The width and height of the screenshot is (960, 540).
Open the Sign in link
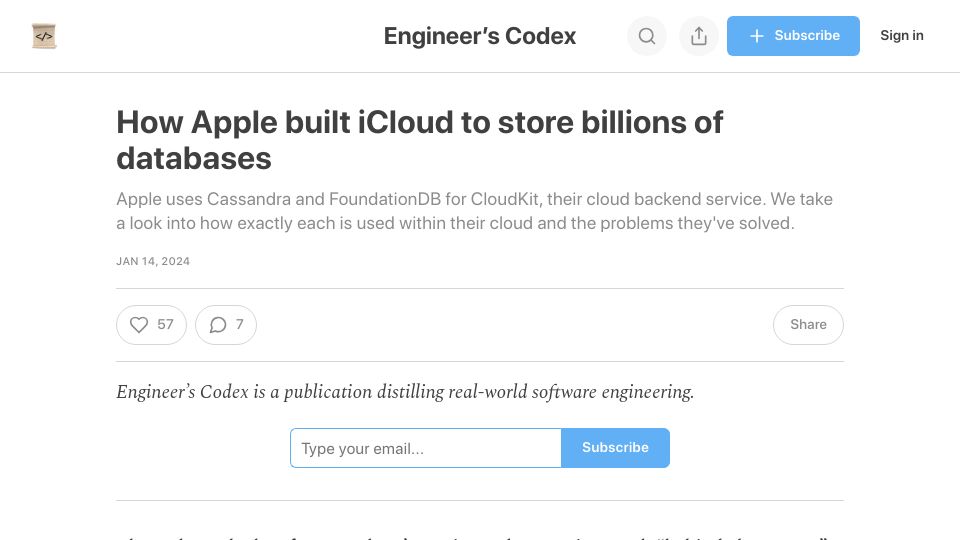pyautogui.click(x=901, y=36)
